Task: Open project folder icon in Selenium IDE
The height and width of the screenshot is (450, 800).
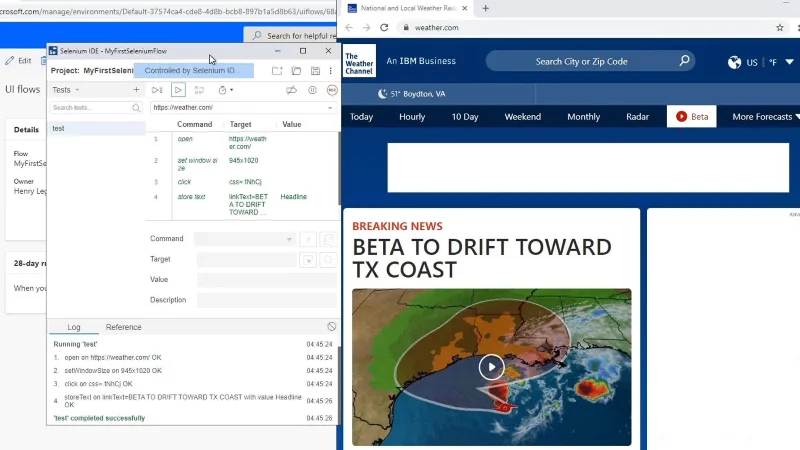Action: click(x=296, y=71)
